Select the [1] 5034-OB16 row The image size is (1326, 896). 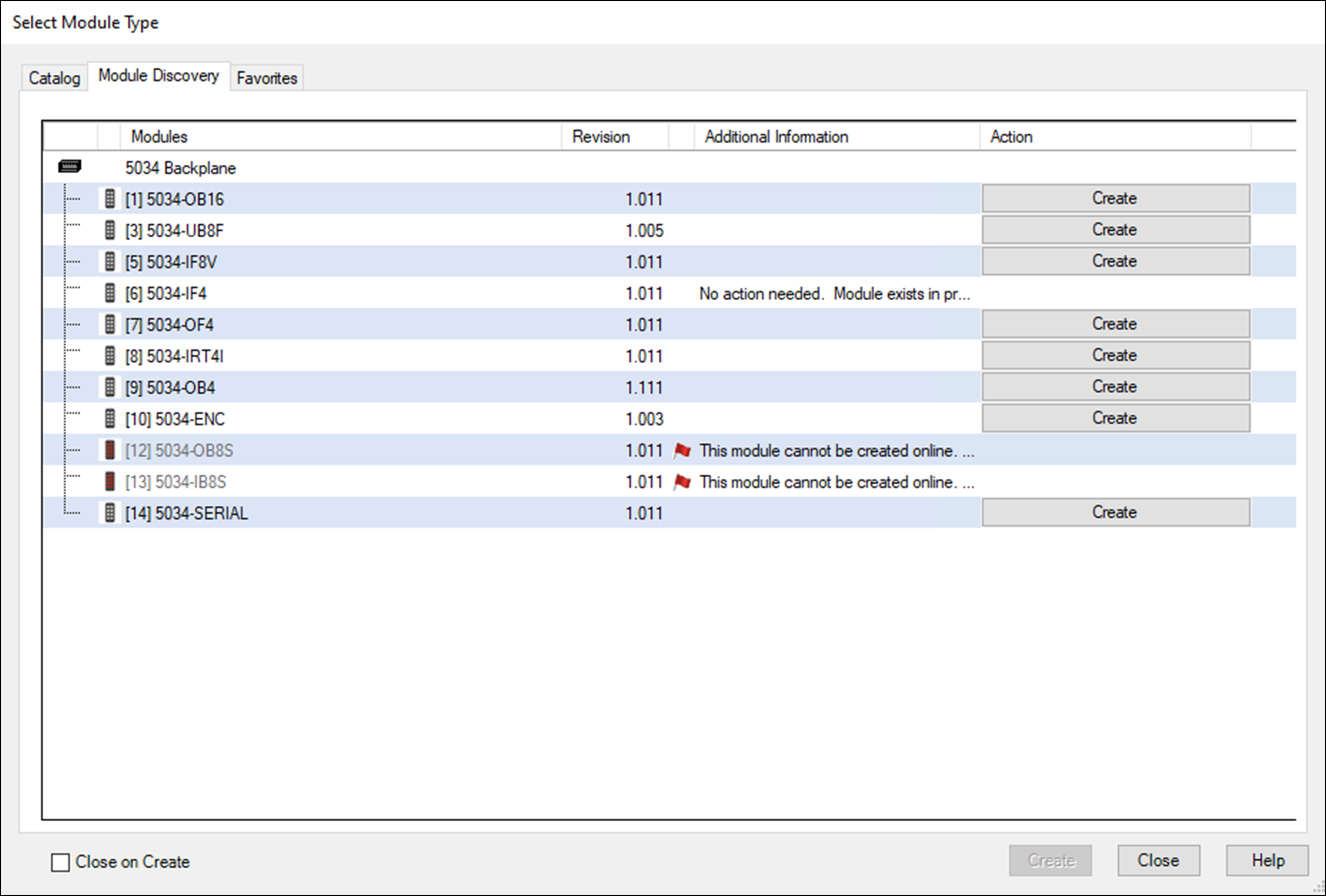click(x=670, y=198)
